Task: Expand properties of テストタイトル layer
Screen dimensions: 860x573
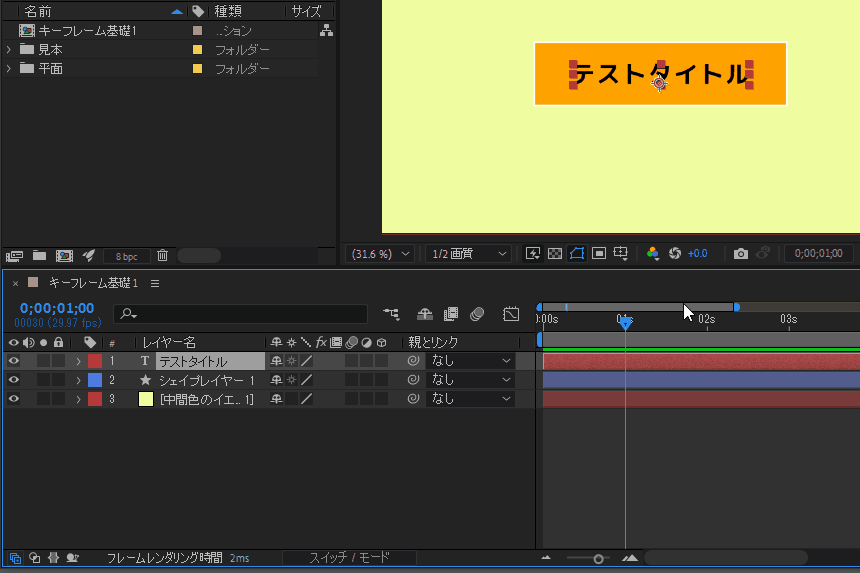Action: point(78,361)
